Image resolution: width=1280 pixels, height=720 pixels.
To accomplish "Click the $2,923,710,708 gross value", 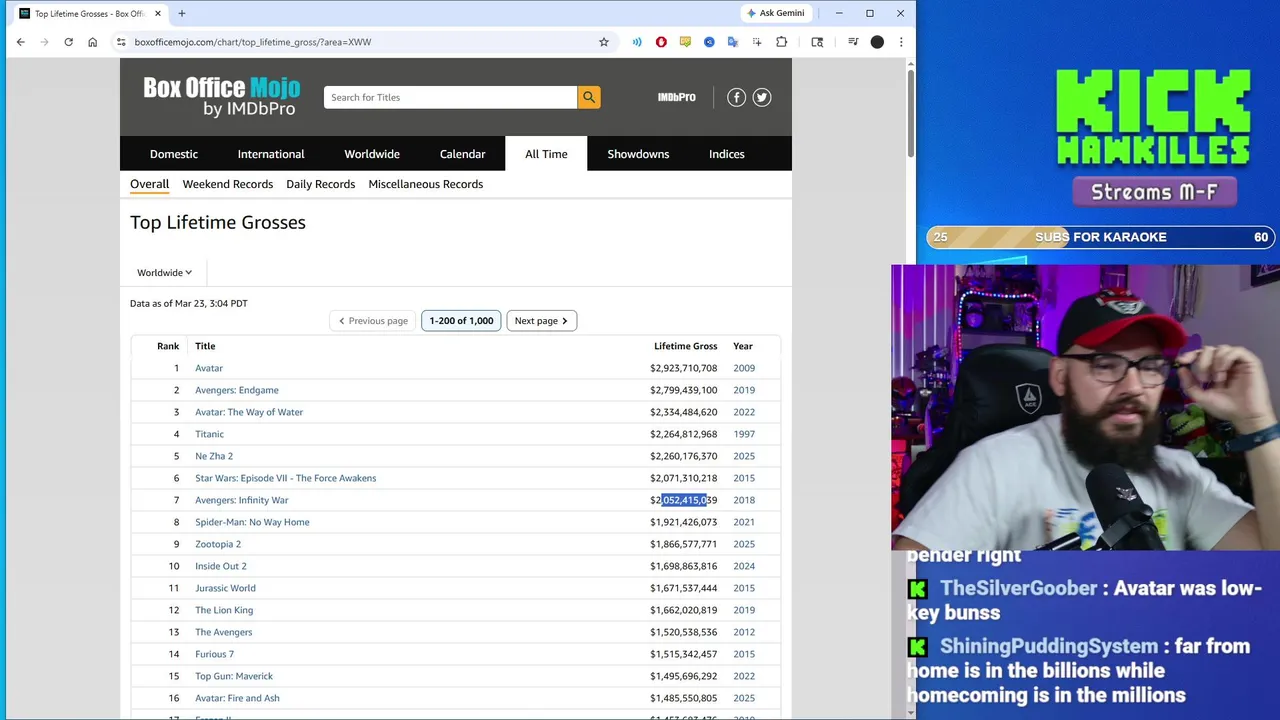I will pos(683,368).
